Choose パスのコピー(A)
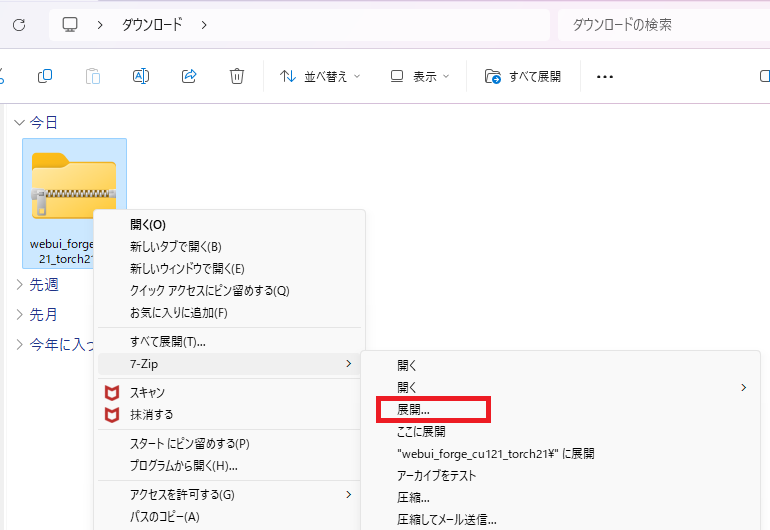Image resolution: width=770 pixels, height=530 pixels. [229, 517]
